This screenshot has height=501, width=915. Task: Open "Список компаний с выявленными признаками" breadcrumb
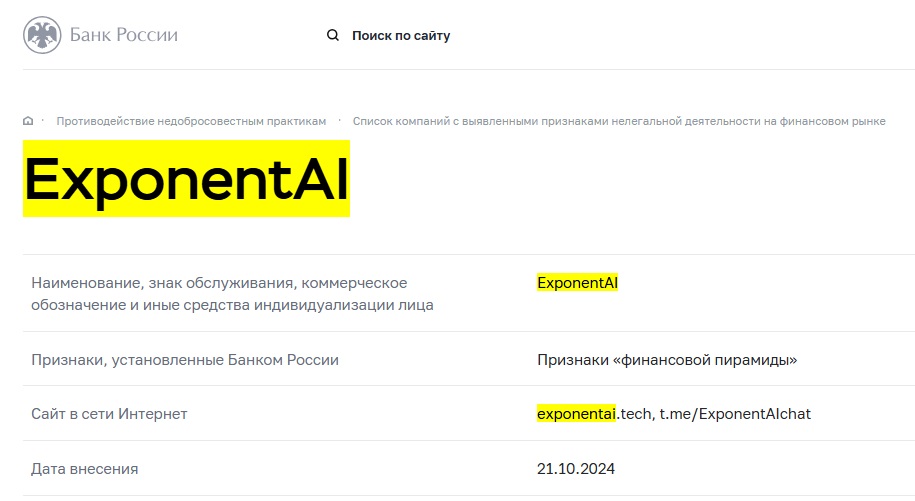coord(618,121)
